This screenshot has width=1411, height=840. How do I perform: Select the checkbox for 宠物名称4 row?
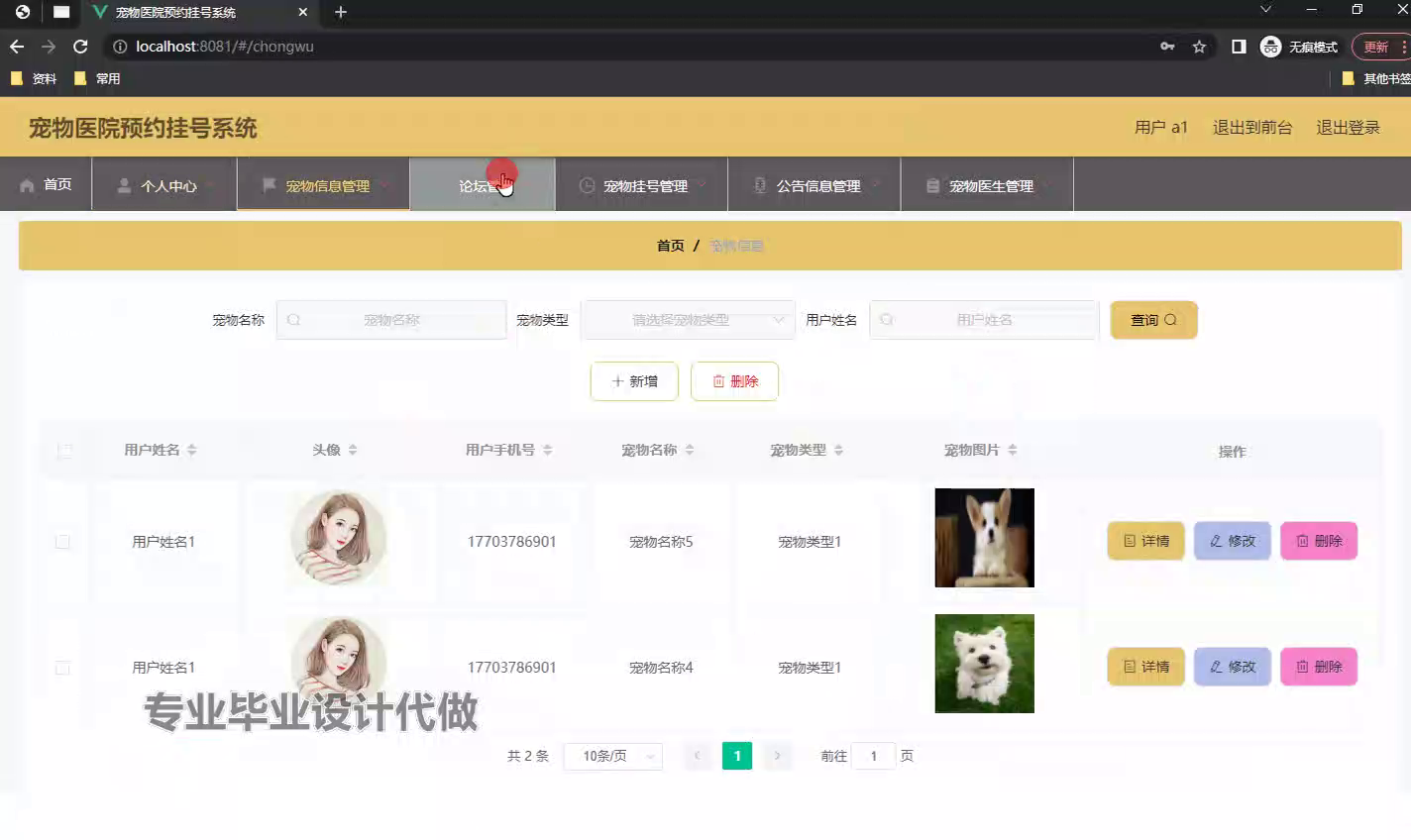click(62, 668)
